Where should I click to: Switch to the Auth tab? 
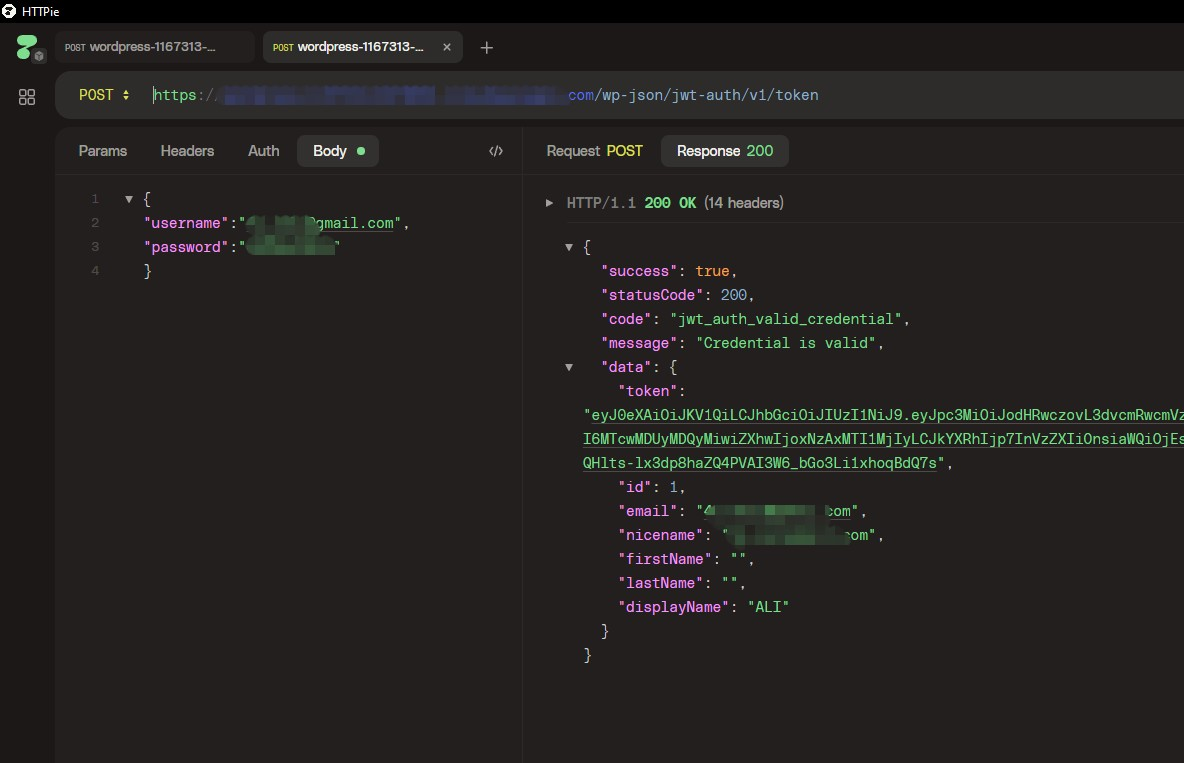point(264,151)
